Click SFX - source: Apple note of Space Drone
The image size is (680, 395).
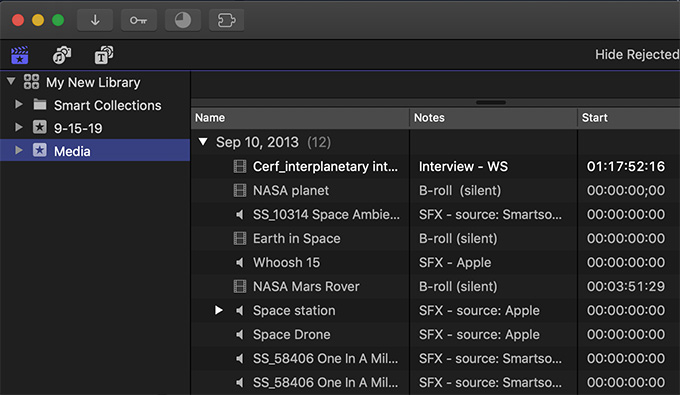479,334
